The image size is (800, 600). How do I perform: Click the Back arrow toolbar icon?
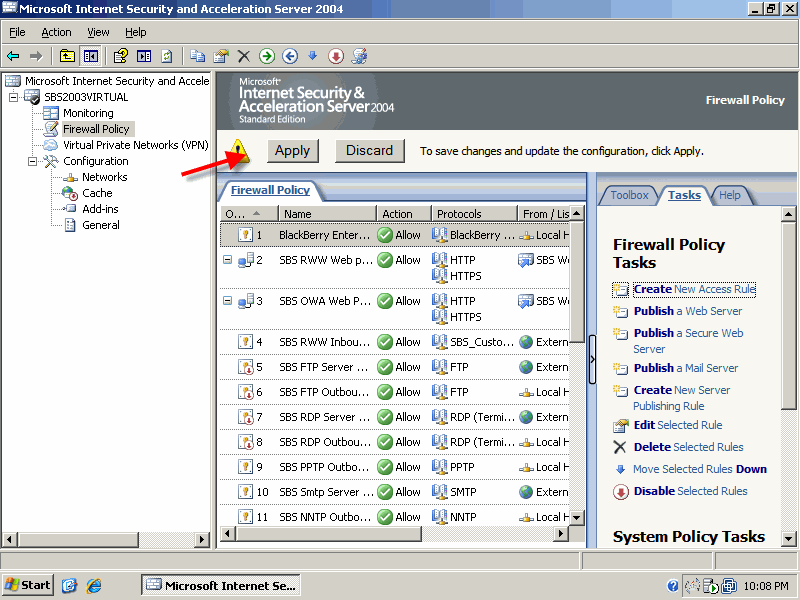tap(13, 56)
